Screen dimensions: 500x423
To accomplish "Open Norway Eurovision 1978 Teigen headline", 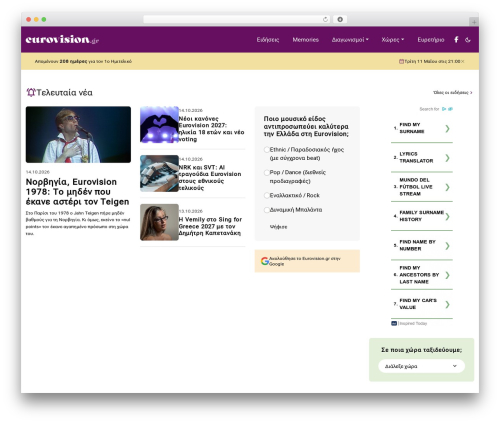I will [77, 192].
